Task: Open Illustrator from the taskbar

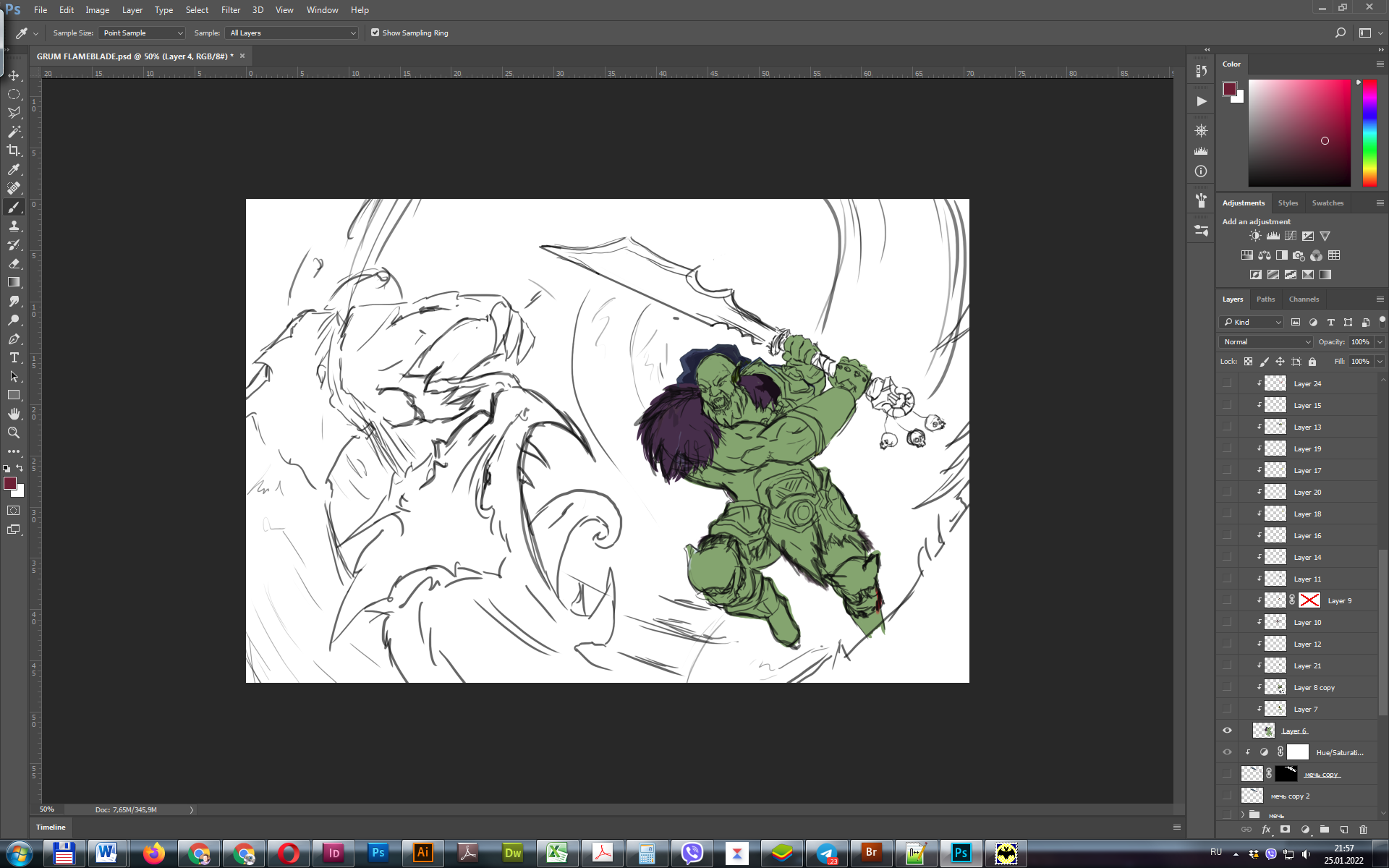Action: click(x=423, y=854)
